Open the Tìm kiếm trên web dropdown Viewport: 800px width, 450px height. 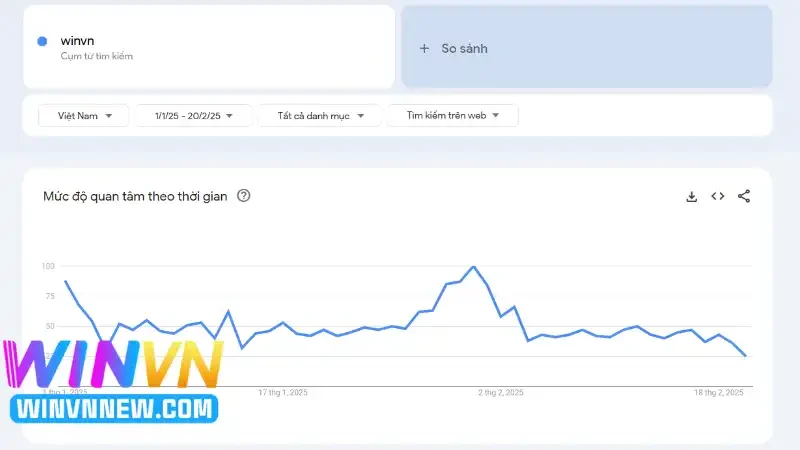[x=452, y=116]
